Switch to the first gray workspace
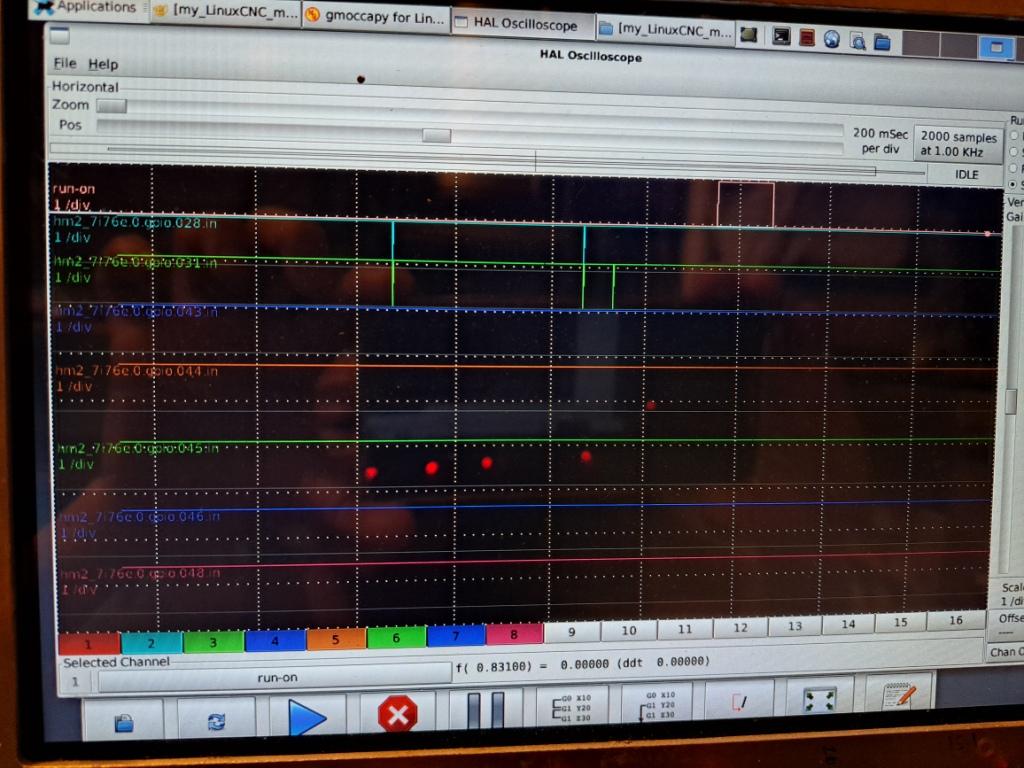Image resolution: width=1024 pixels, height=768 pixels. [920, 44]
